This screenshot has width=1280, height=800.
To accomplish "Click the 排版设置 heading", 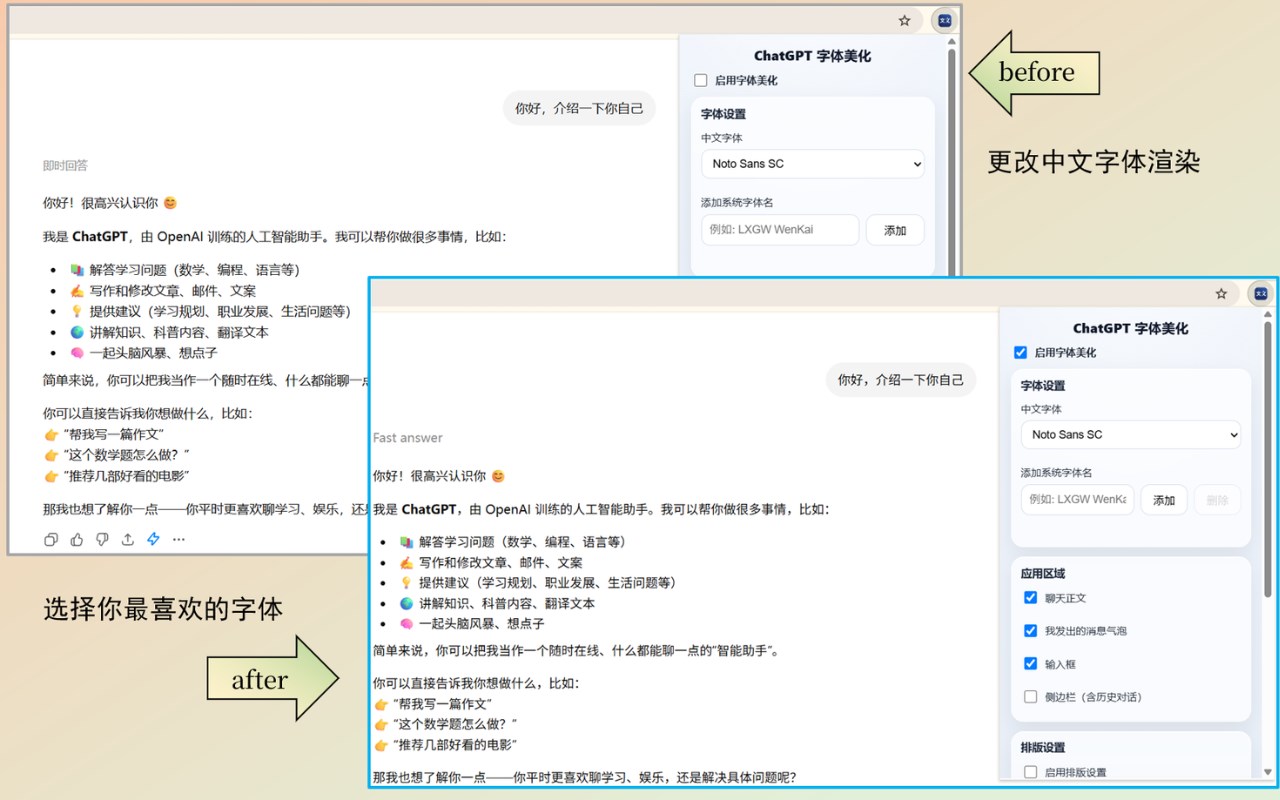I will click(1042, 747).
